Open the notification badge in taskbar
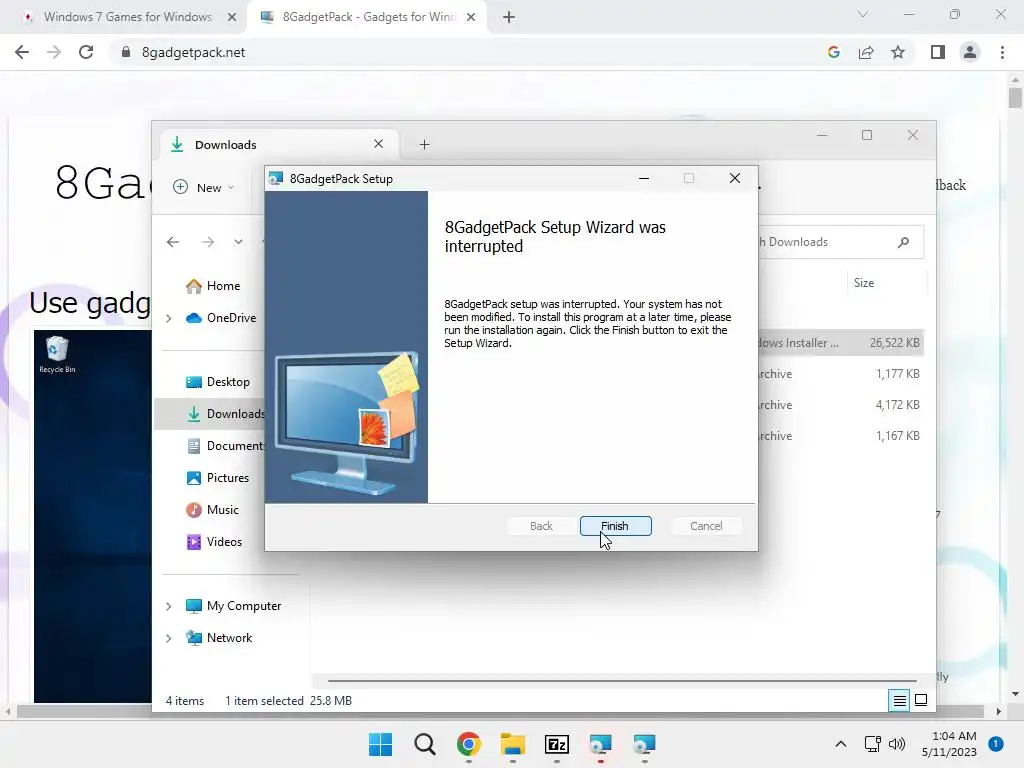This screenshot has width=1024, height=768. [996, 744]
